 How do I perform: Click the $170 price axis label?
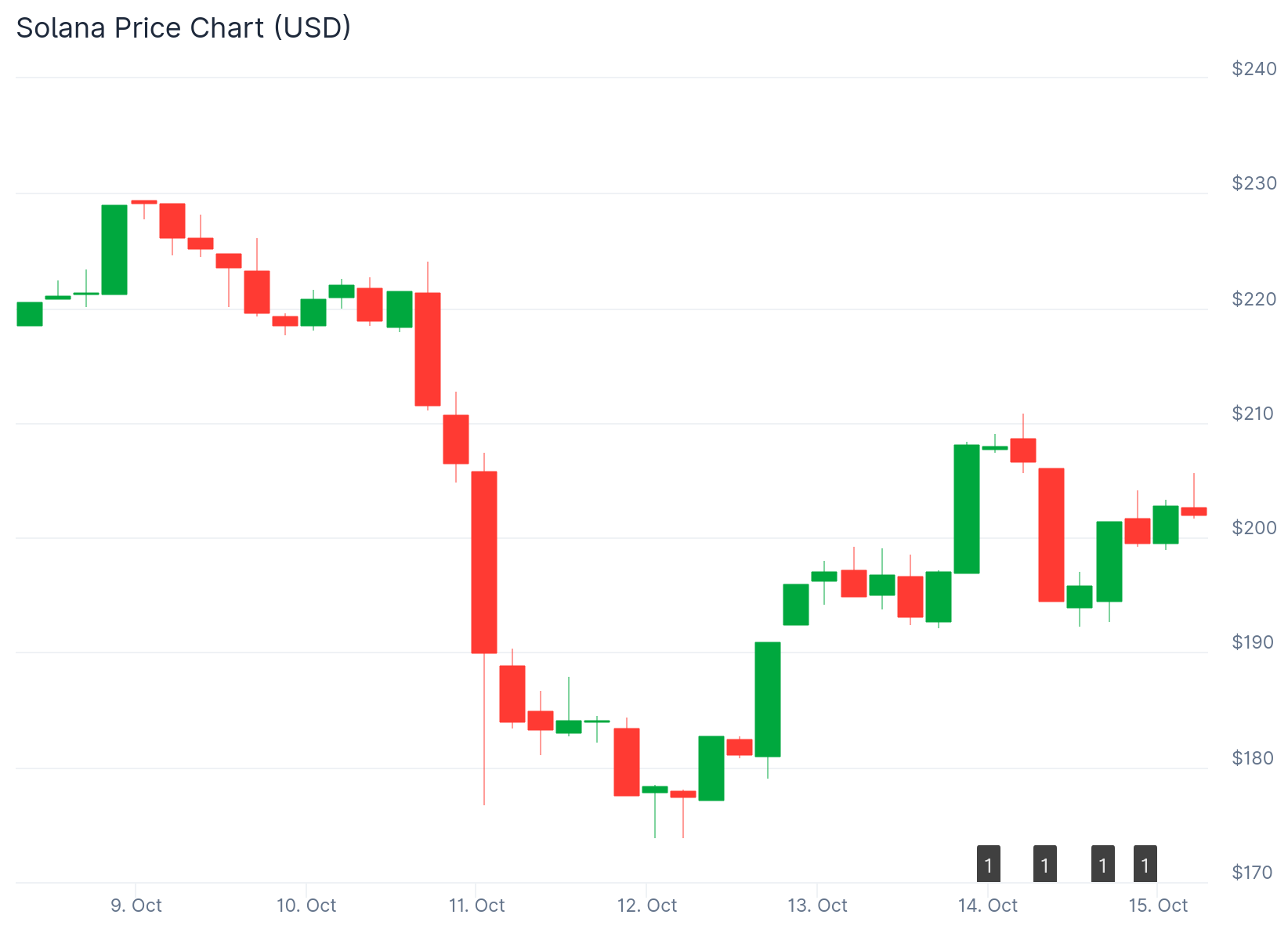[1252, 873]
